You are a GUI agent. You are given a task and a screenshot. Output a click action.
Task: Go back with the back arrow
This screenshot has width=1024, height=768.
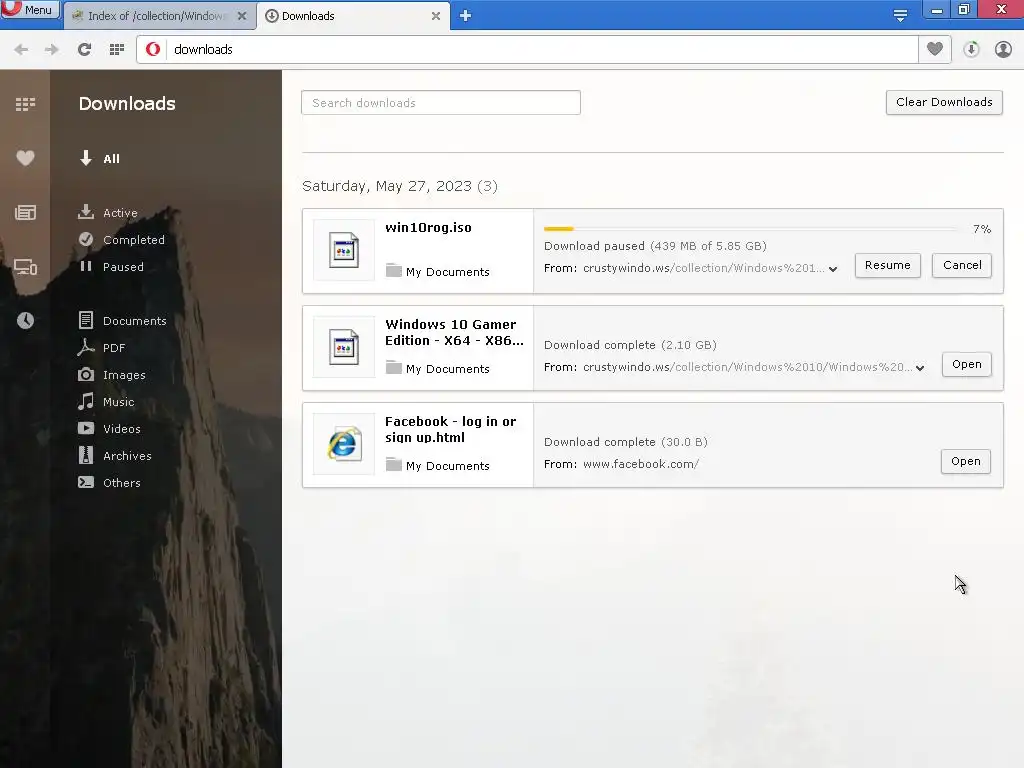coord(21,50)
